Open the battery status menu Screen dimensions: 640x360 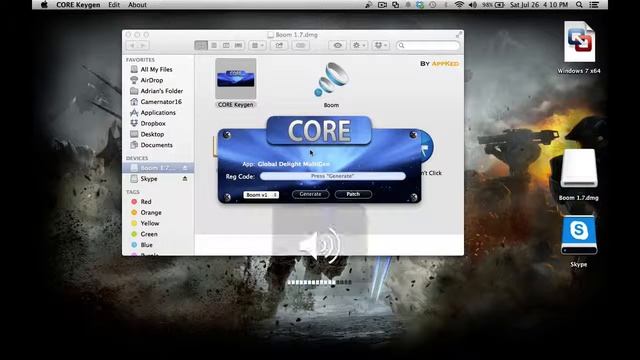[493, 5]
